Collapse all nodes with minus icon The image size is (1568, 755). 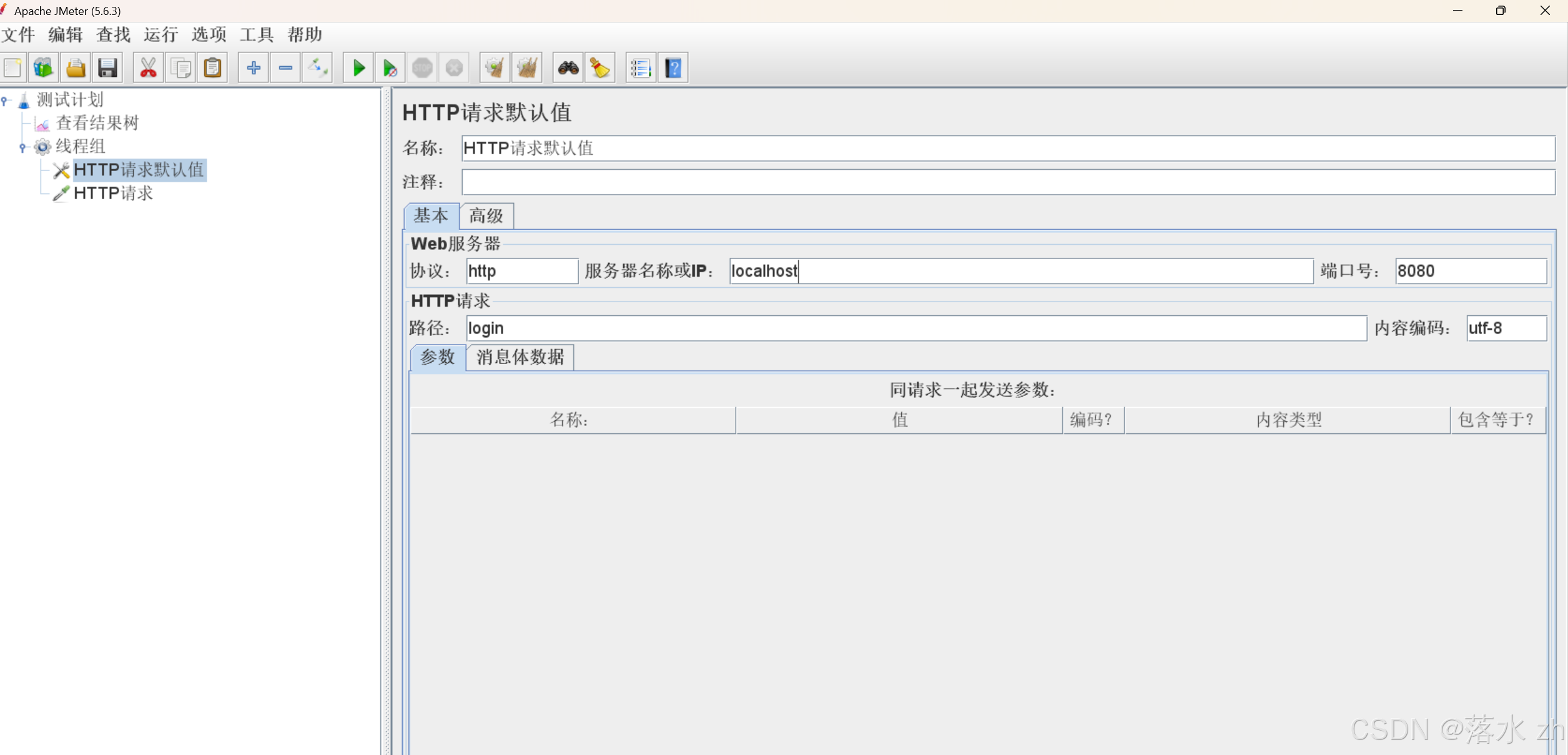click(285, 67)
